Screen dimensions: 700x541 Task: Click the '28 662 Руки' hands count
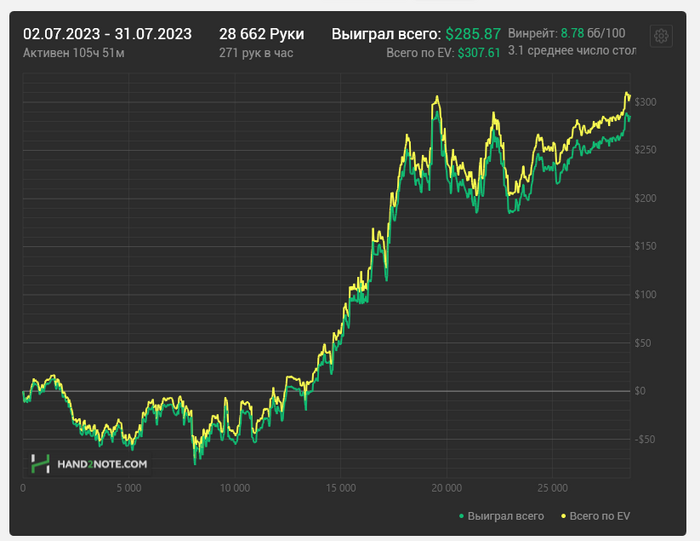point(262,34)
